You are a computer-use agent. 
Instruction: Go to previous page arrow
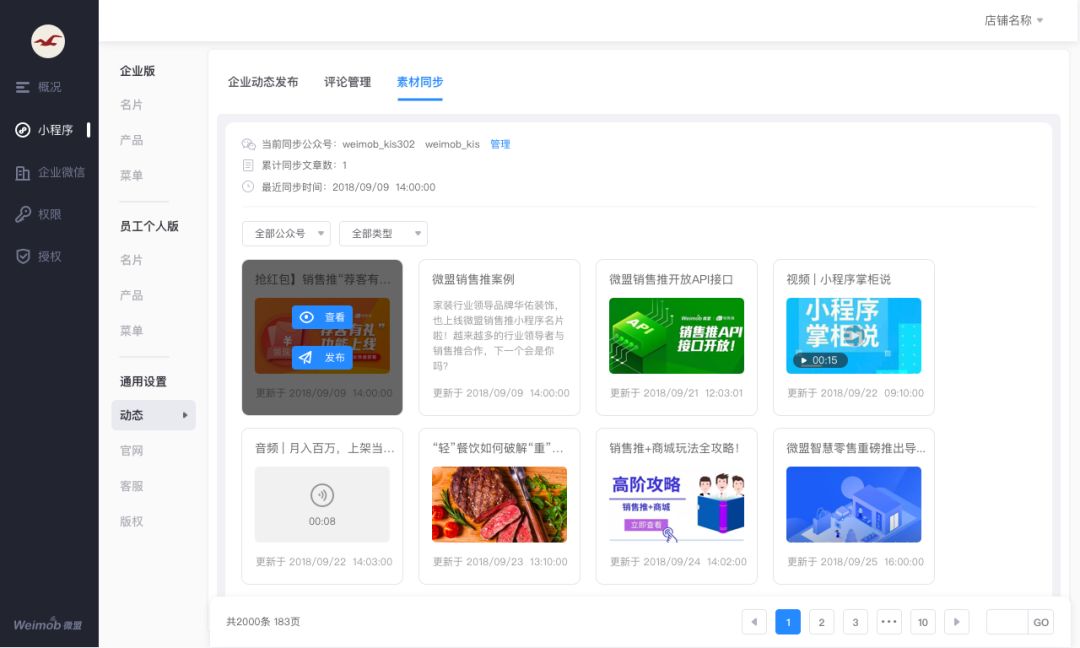[754, 622]
